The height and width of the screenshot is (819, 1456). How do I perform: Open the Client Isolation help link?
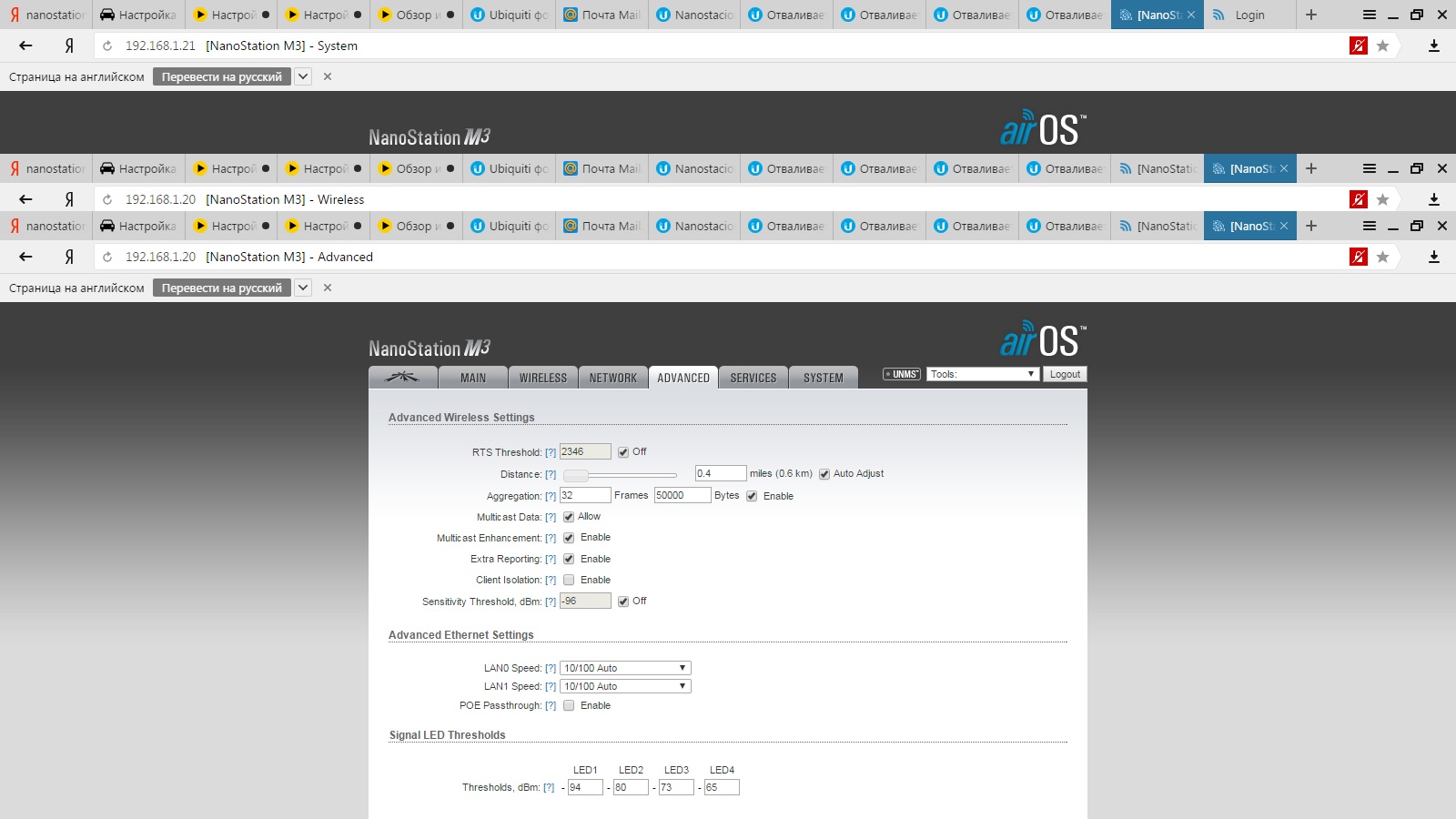click(551, 580)
